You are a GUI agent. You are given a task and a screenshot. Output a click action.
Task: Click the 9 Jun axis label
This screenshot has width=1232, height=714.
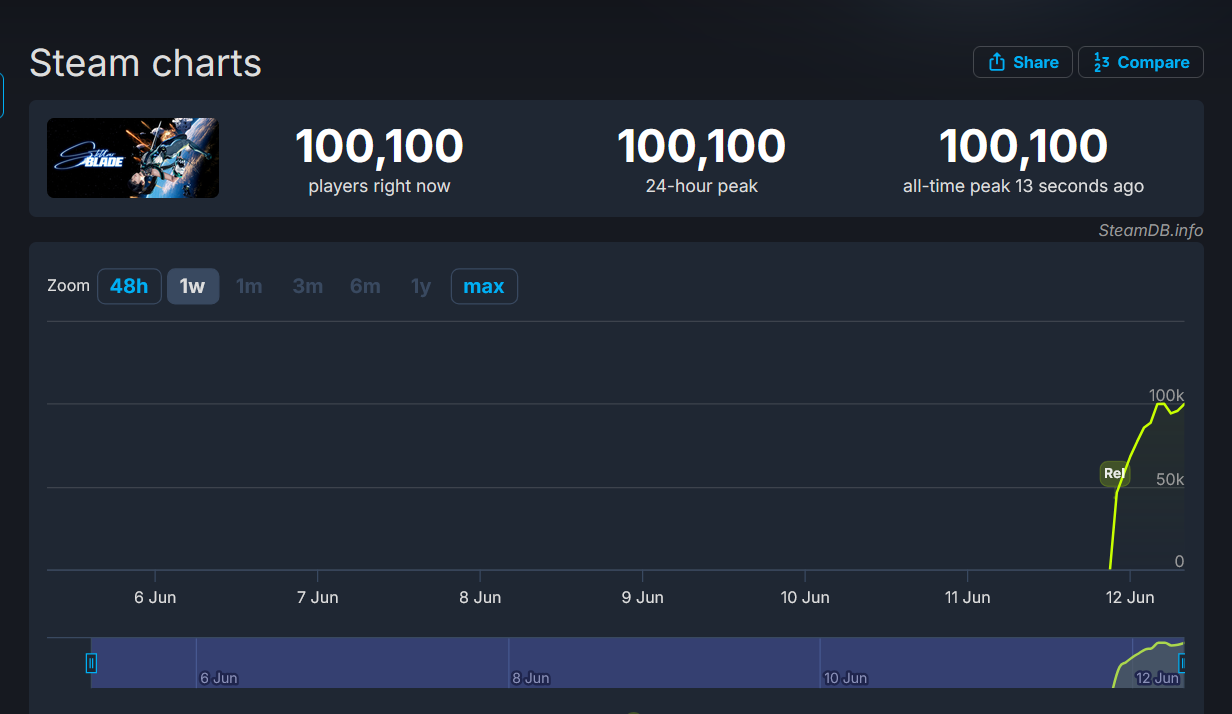642,597
